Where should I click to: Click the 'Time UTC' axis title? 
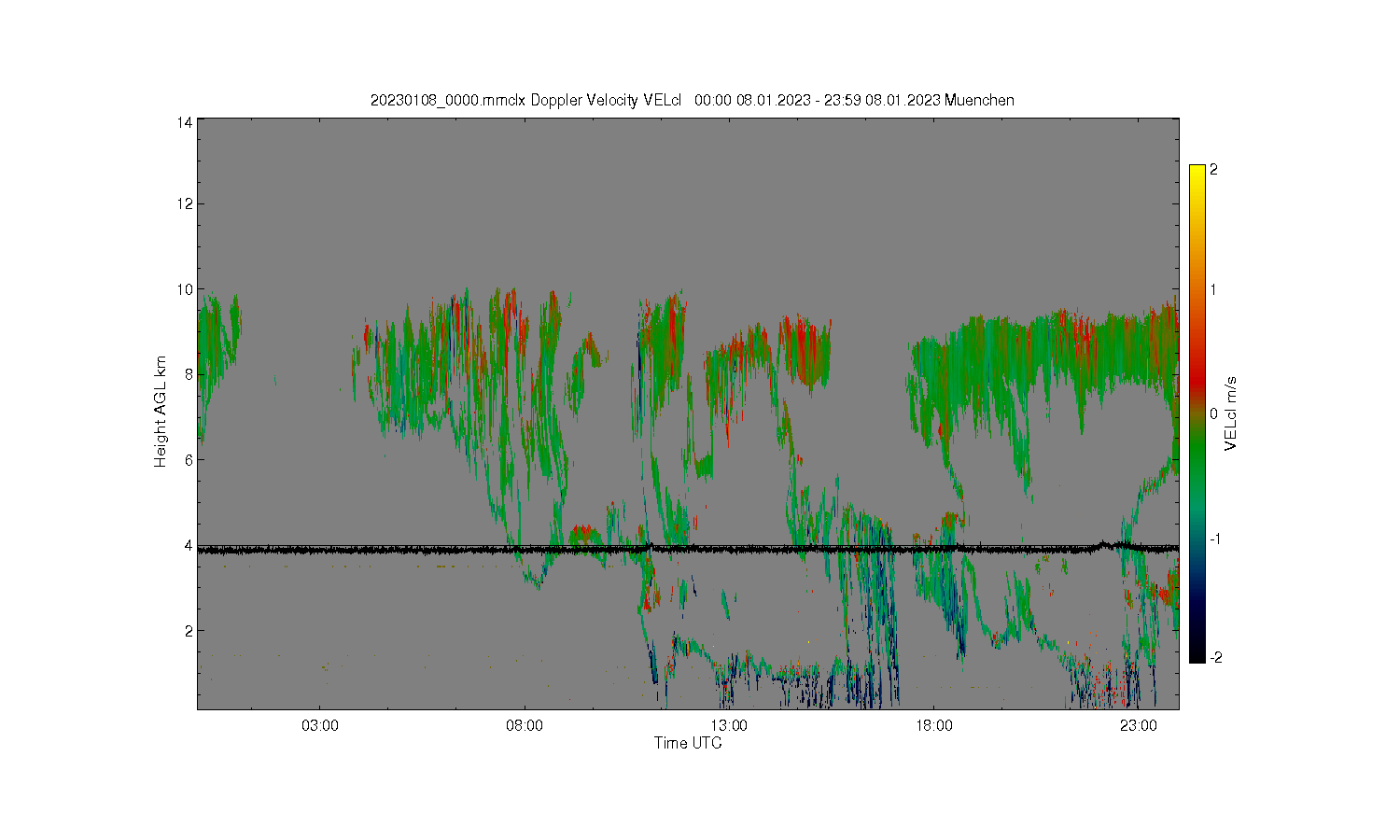688,743
